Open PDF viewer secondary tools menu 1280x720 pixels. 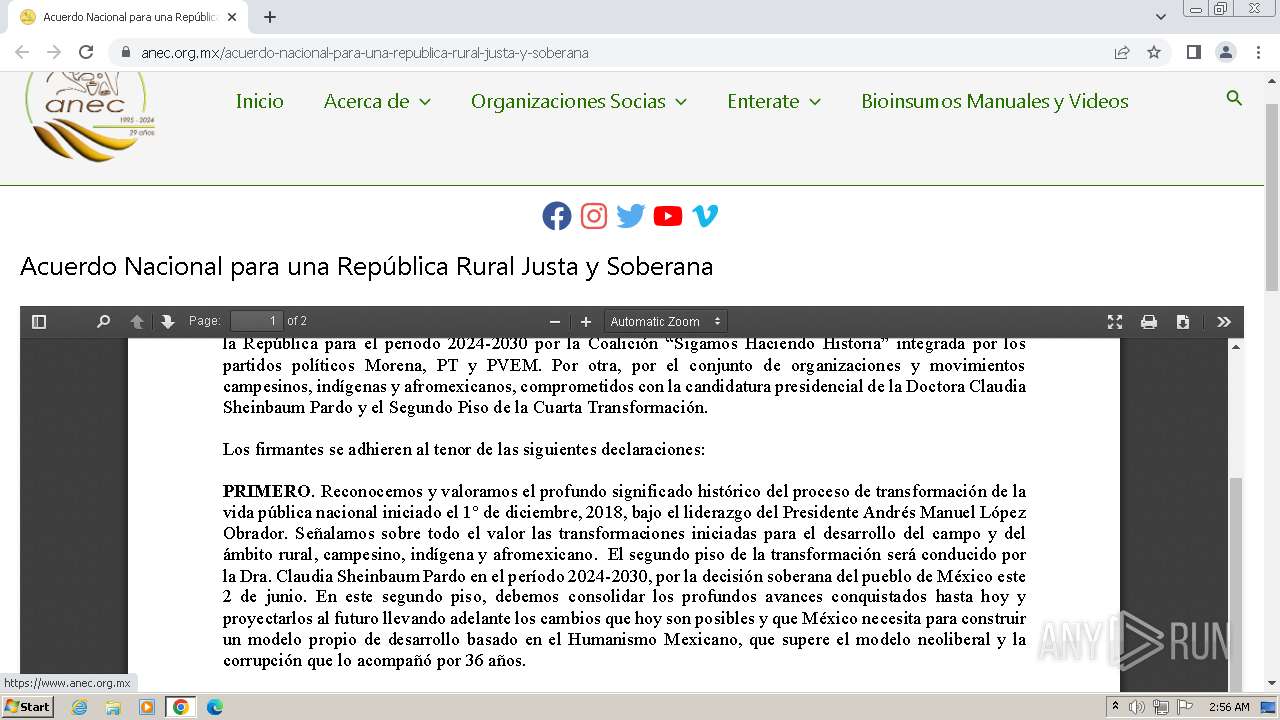[1224, 322]
